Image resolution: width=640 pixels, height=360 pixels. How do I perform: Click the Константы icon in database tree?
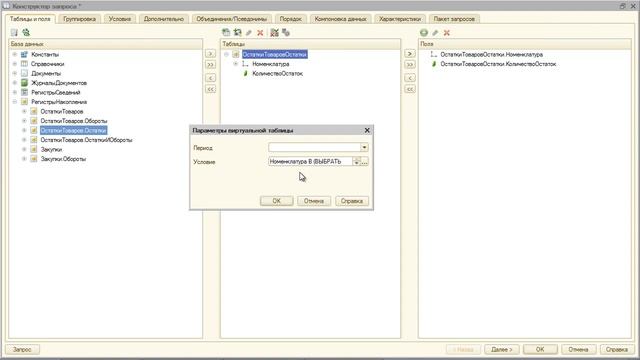coord(24,54)
